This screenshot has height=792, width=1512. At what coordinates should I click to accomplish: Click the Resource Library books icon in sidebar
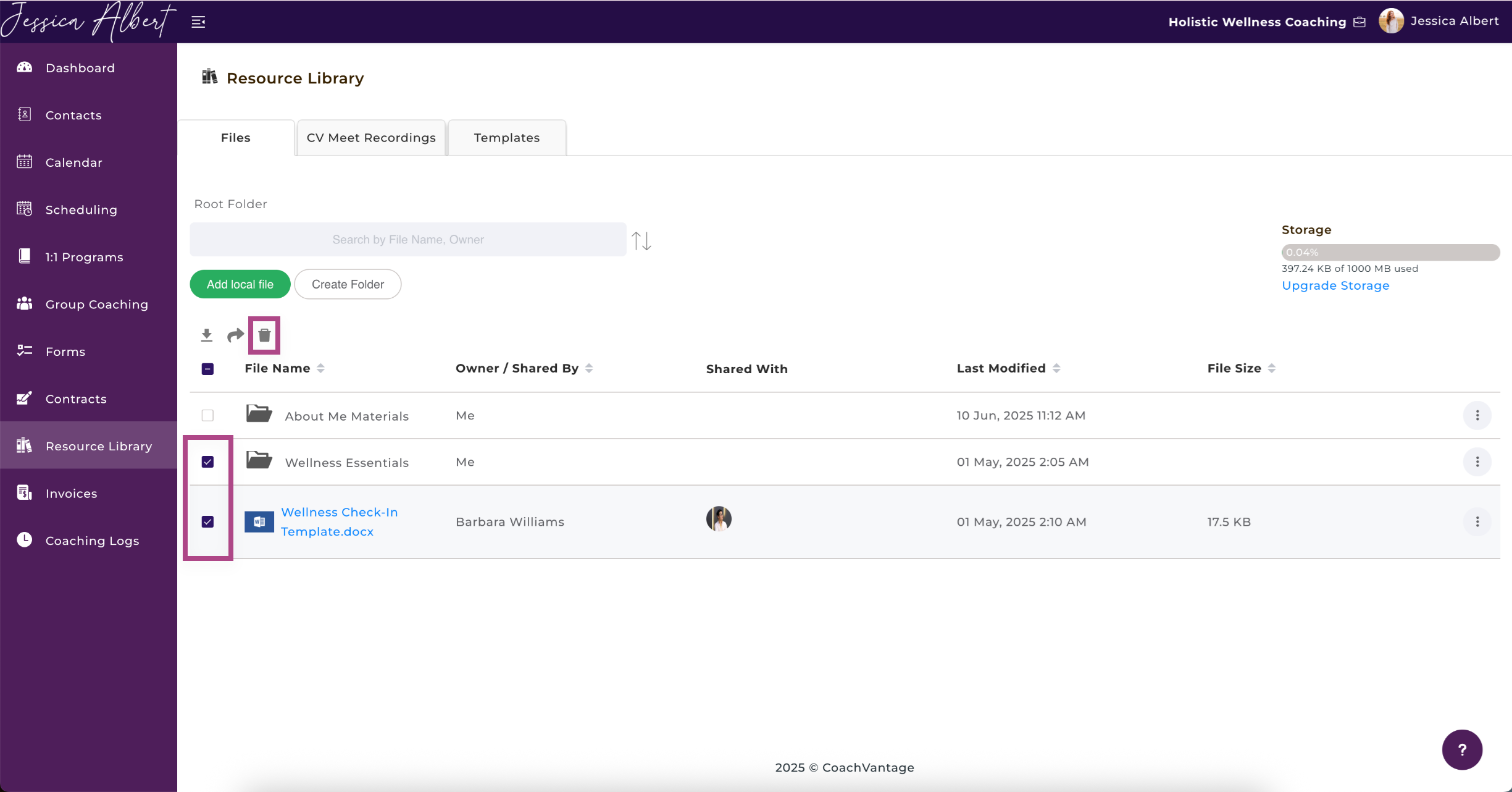25,445
